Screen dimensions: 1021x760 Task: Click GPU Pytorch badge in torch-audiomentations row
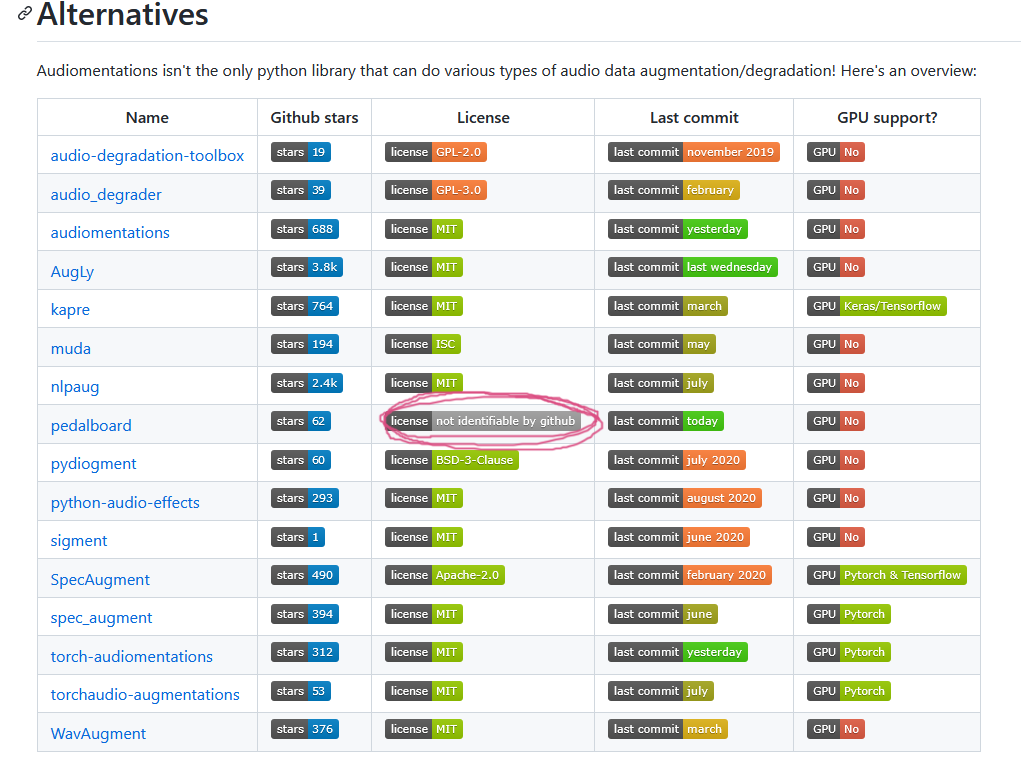click(x=849, y=652)
